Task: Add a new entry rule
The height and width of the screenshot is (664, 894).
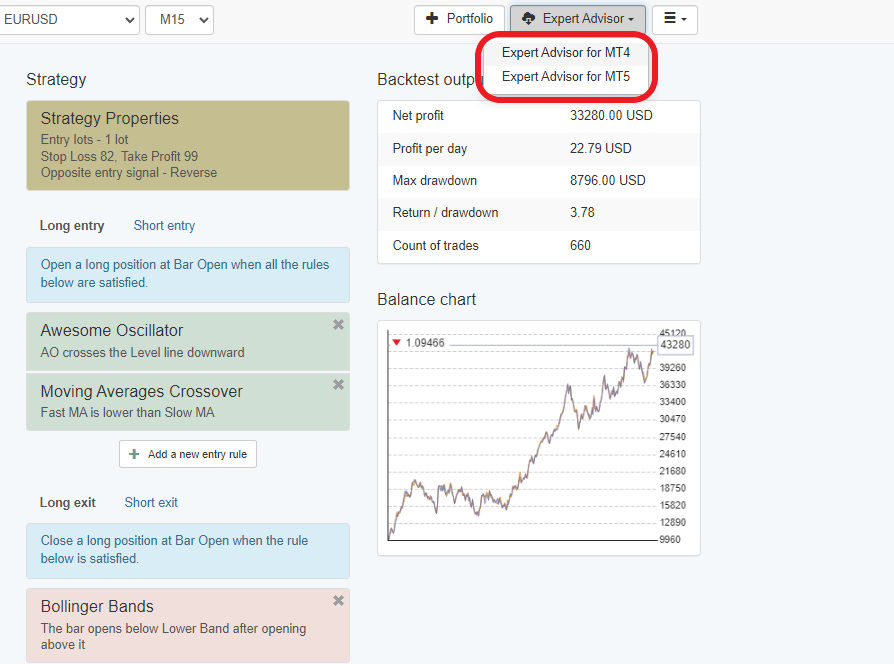Action: pos(188,454)
